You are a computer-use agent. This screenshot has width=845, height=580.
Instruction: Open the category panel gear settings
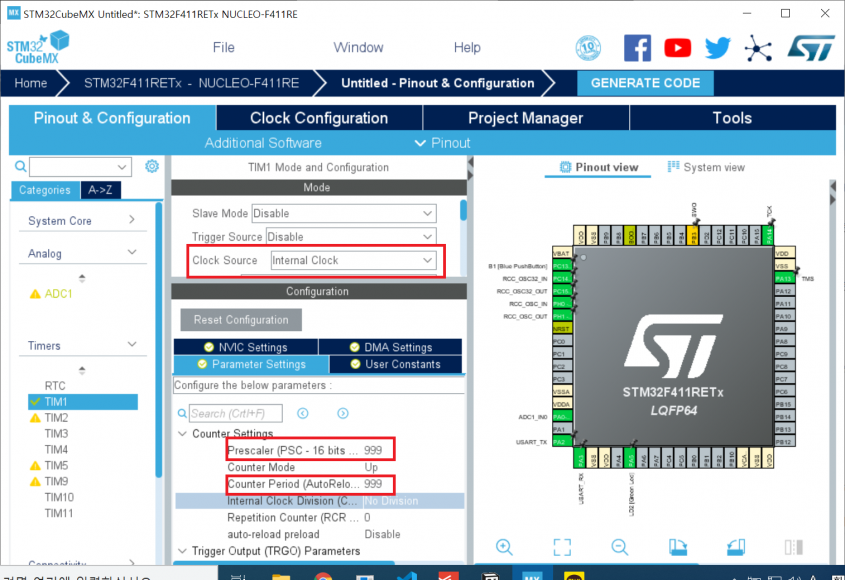coord(152,166)
